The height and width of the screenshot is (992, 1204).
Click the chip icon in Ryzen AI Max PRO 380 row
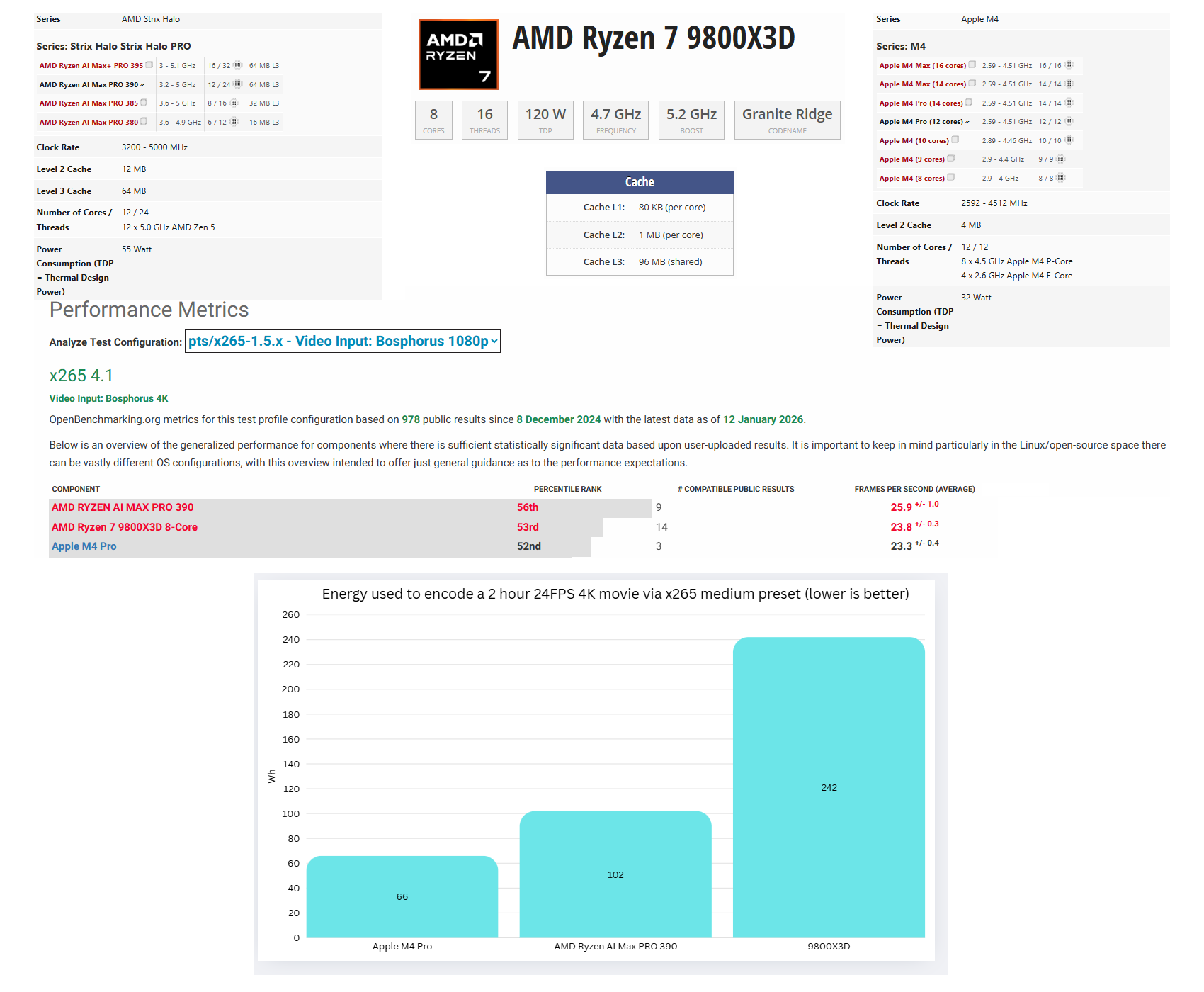234,122
